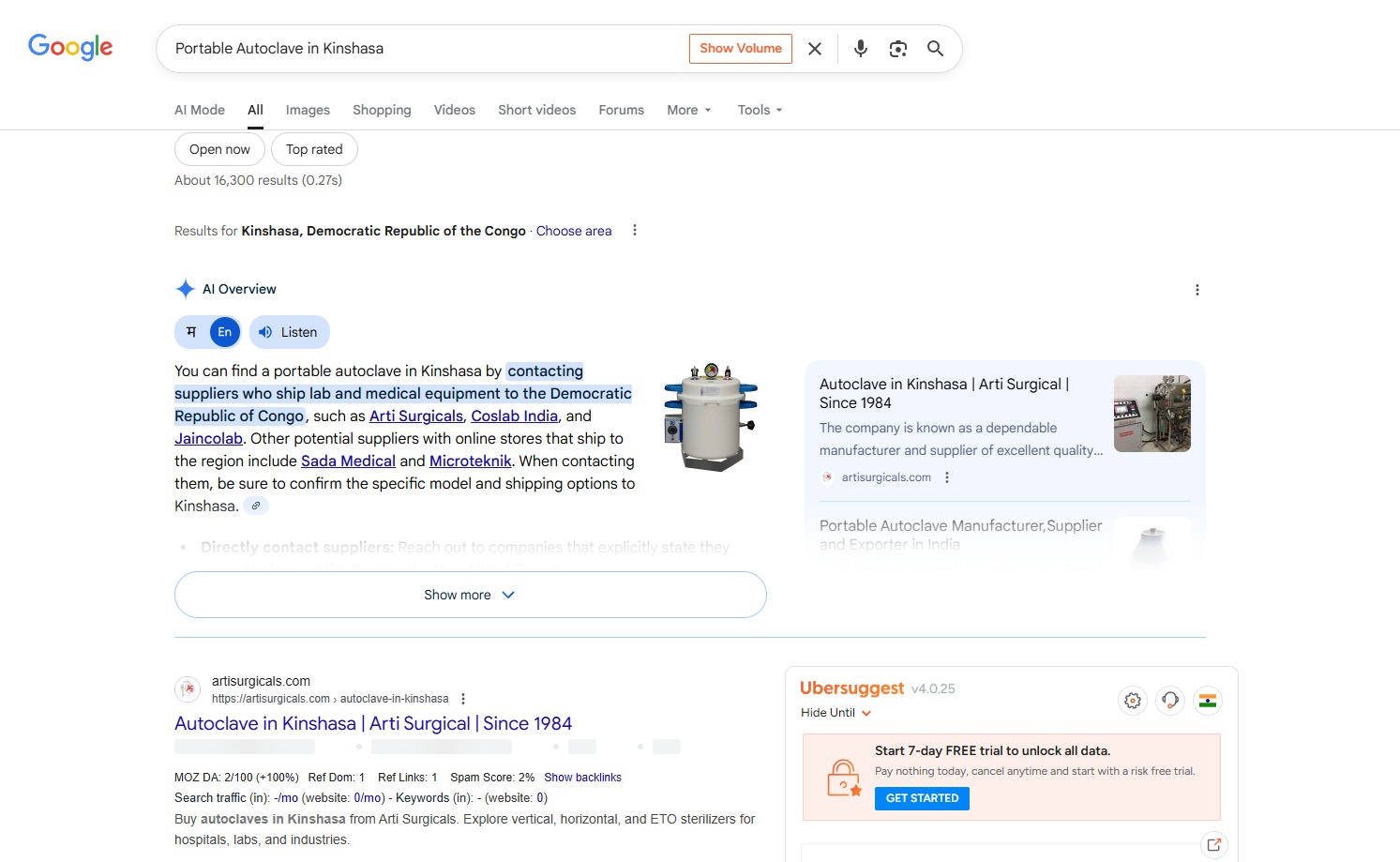This screenshot has width=1400, height=862.
Task: Open the Images tab
Action: (x=308, y=110)
